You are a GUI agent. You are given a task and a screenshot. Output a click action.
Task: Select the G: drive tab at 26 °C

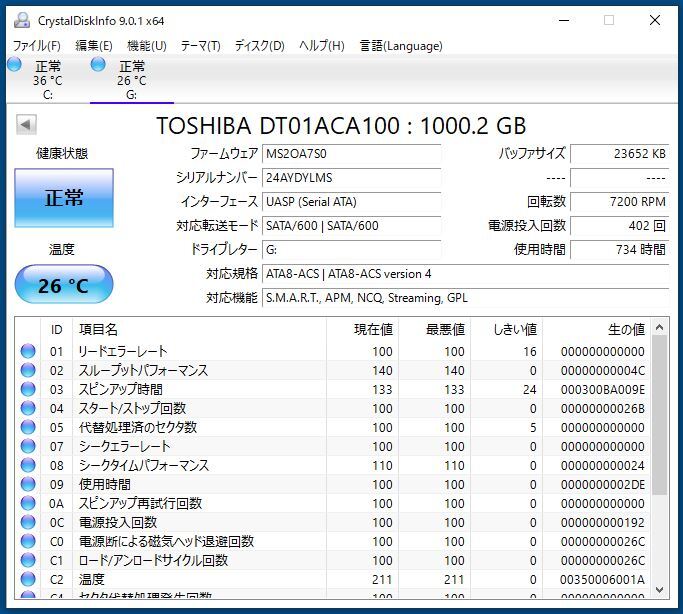click(132, 80)
